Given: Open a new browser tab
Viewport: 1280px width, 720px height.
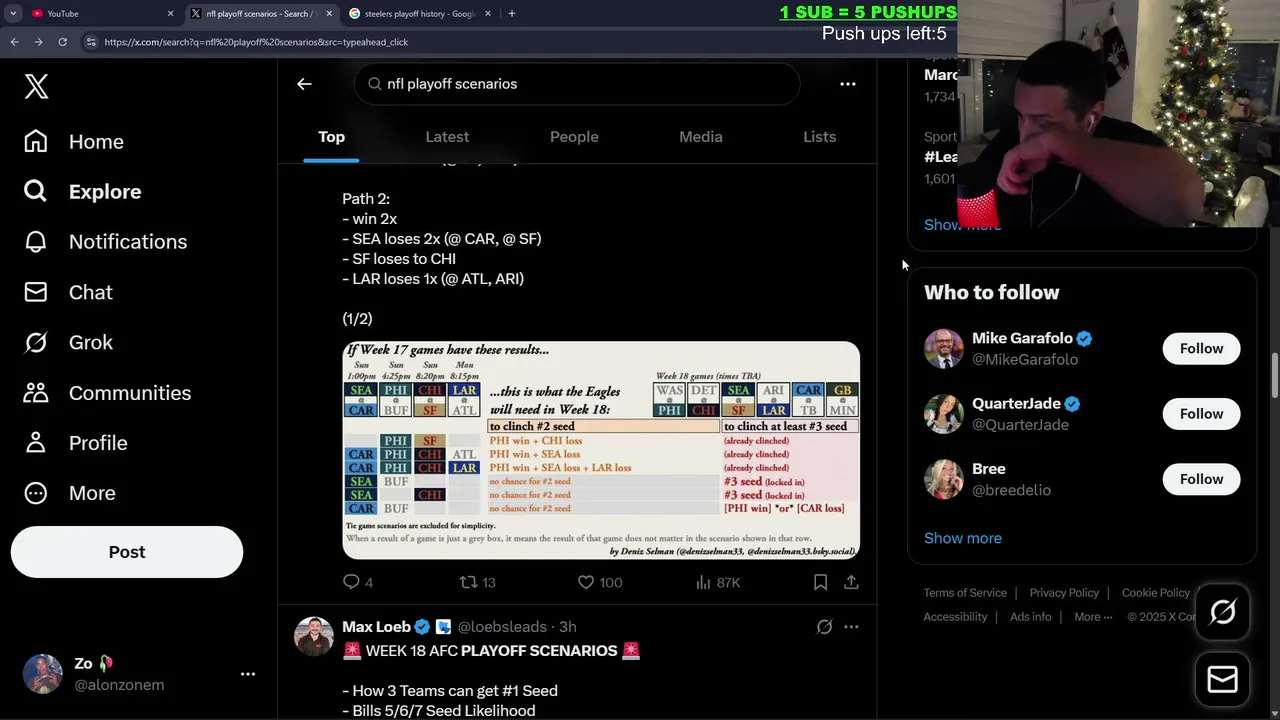Looking at the screenshot, I should (x=512, y=14).
